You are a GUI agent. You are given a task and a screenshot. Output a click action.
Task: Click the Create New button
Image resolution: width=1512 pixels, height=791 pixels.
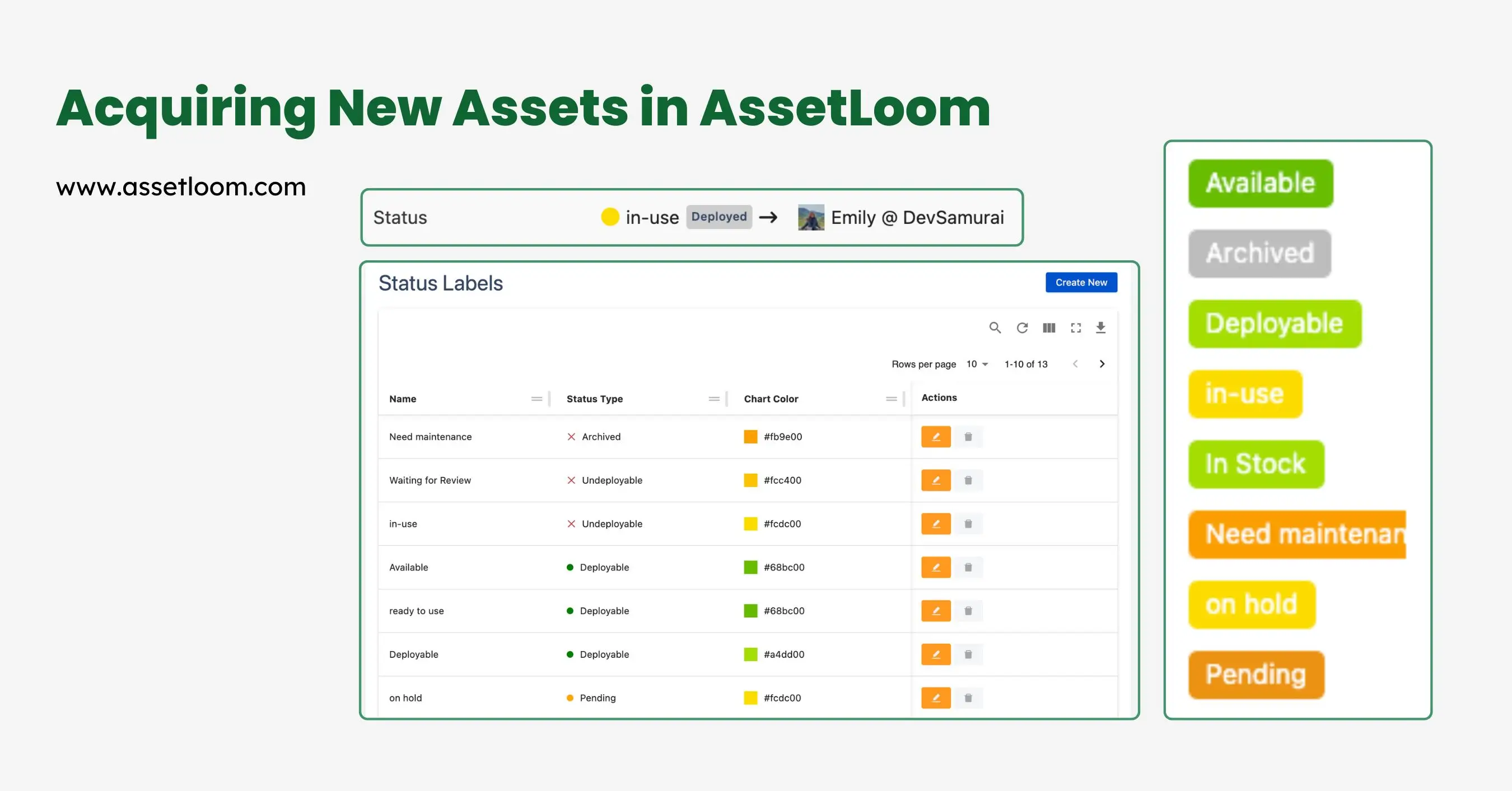[x=1081, y=282]
